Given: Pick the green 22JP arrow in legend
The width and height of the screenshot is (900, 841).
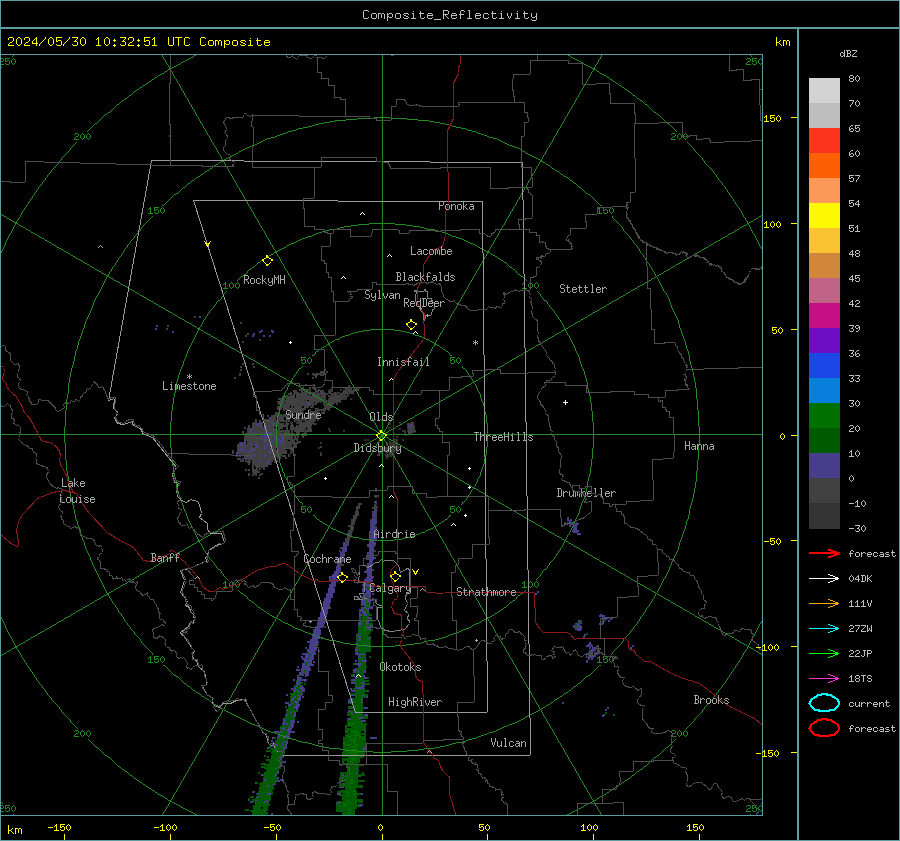Looking at the screenshot, I should [x=824, y=653].
